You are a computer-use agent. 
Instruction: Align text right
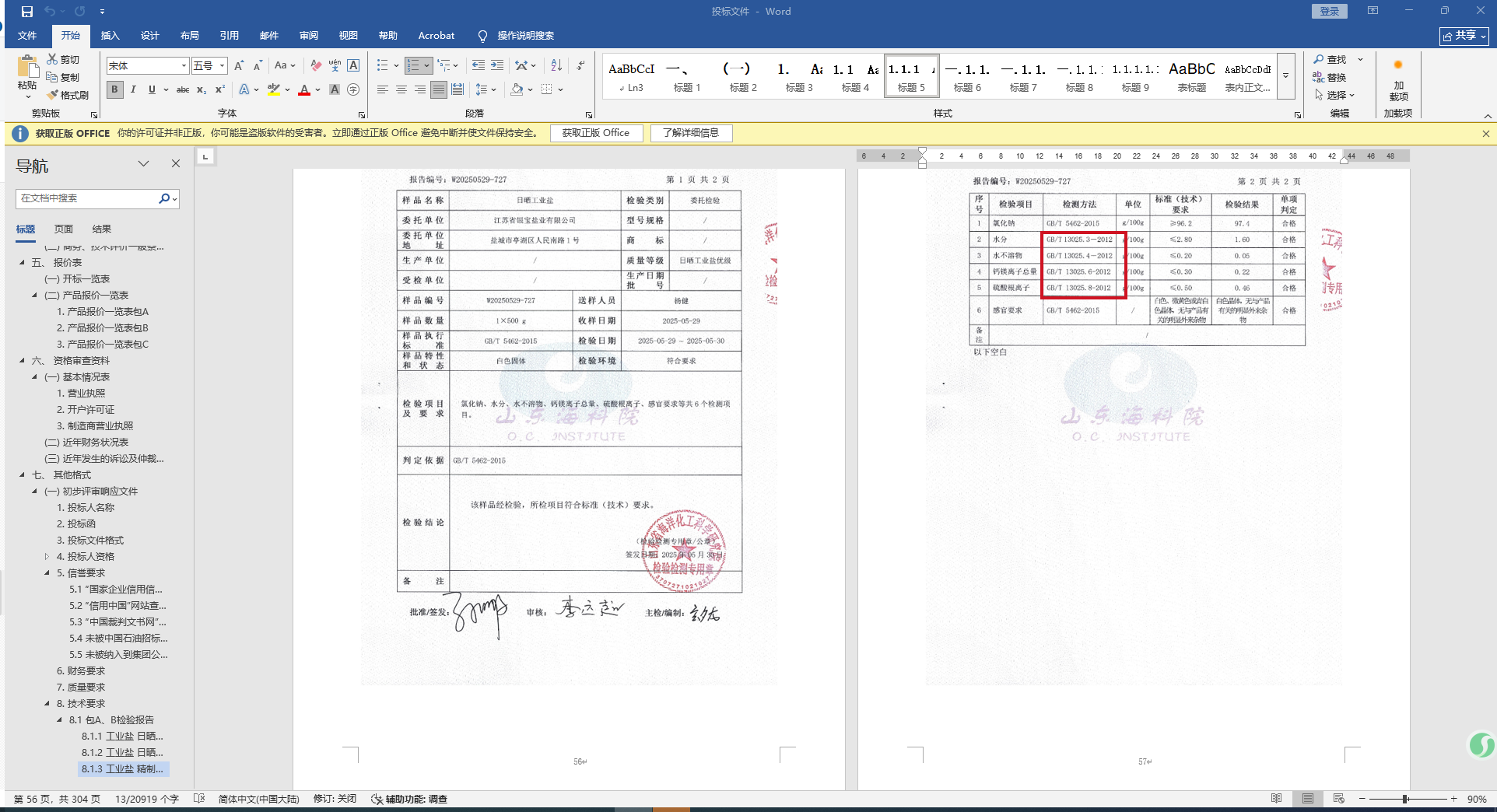pyautogui.click(x=420, y=90)
